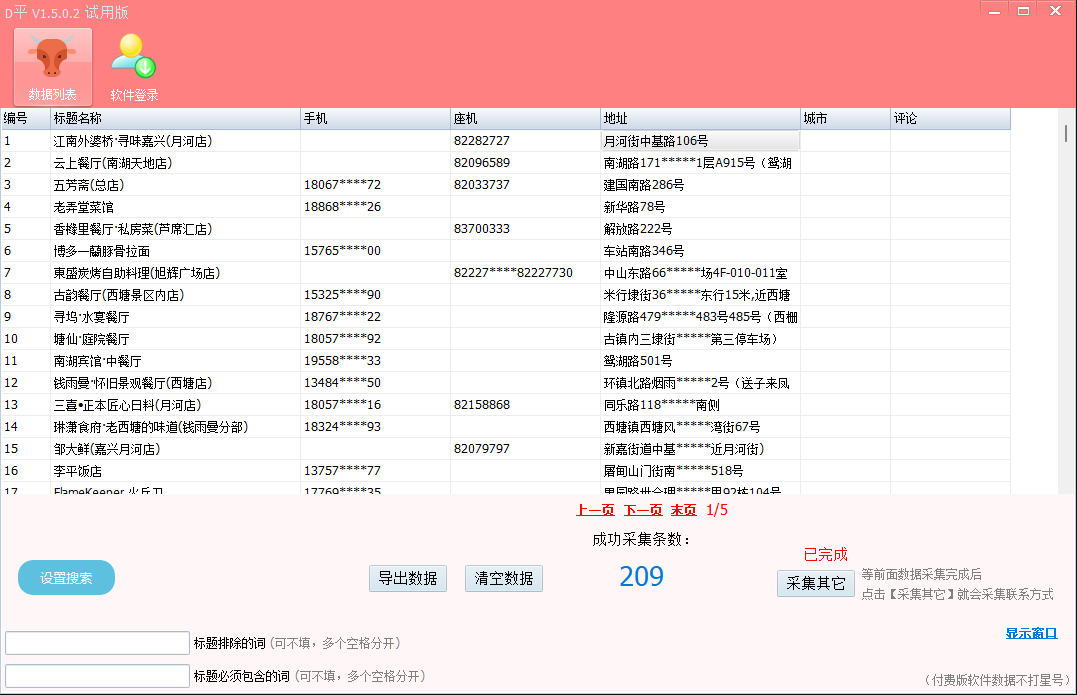Image resolution: width=1077 pixels, height=695 pixels.
Task: Select row 邹大鲜(嘉兴月河店)
Action: pos(506,448)
